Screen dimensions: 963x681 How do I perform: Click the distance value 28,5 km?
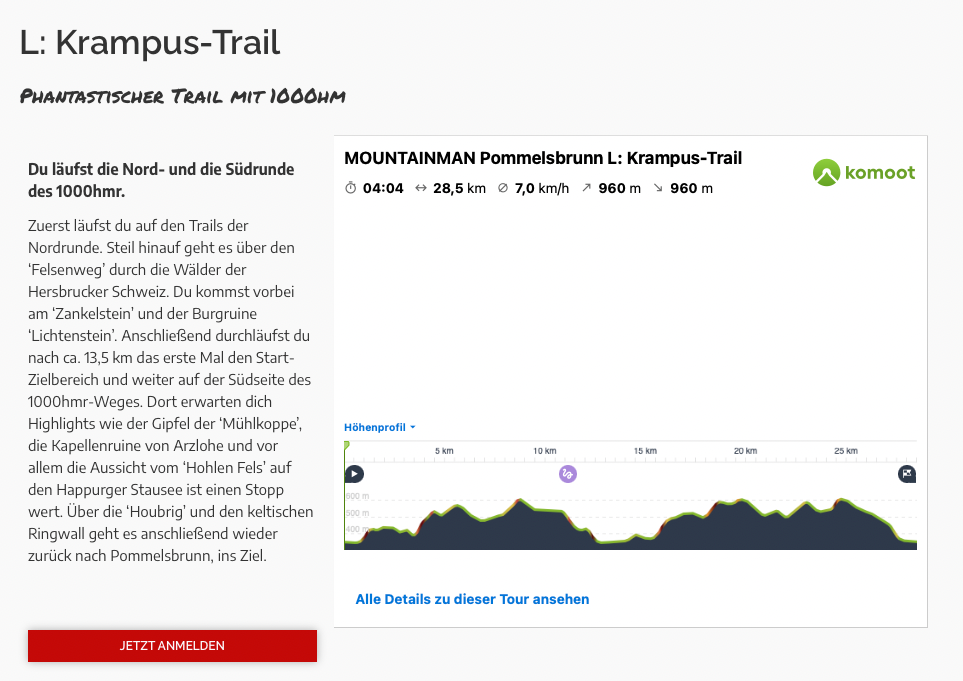coord(459,189)
